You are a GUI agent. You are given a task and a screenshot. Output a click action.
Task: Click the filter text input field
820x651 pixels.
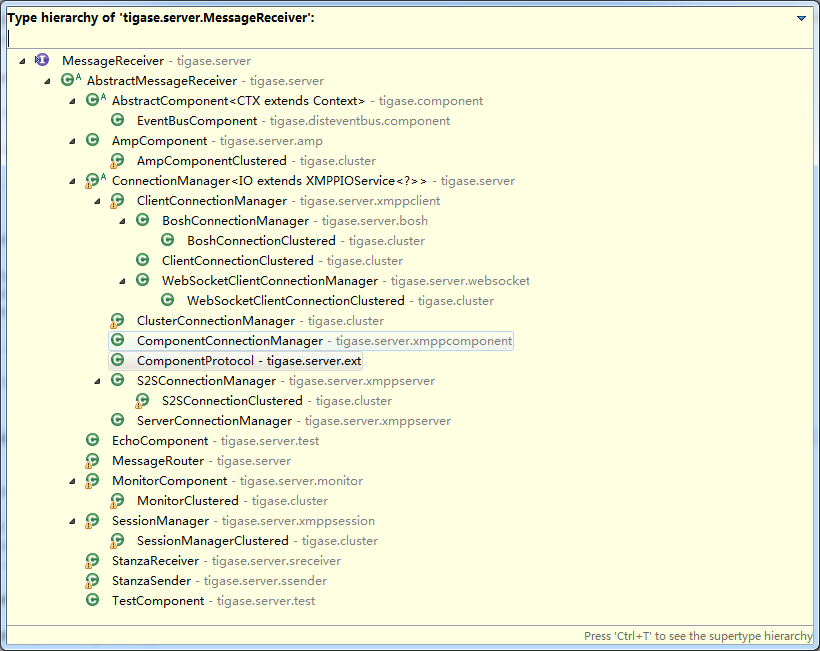click(x=409, y=38)
